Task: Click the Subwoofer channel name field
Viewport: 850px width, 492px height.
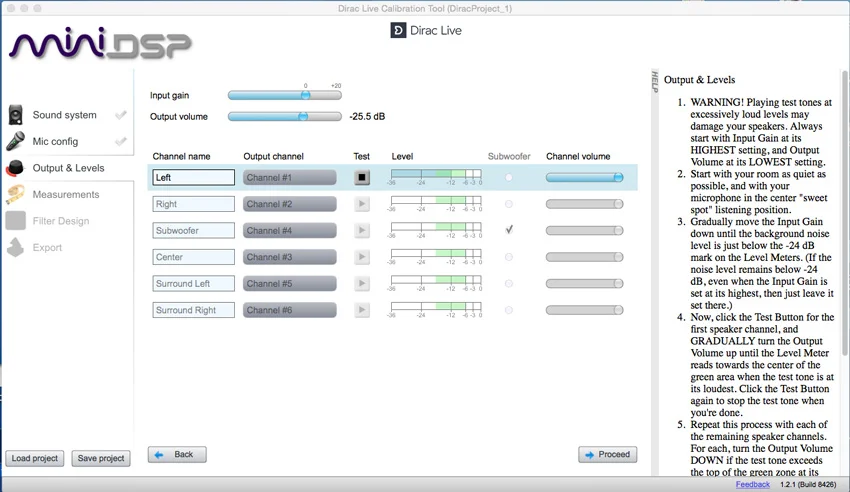Action: pyautogui.click(x=194, y=230)
